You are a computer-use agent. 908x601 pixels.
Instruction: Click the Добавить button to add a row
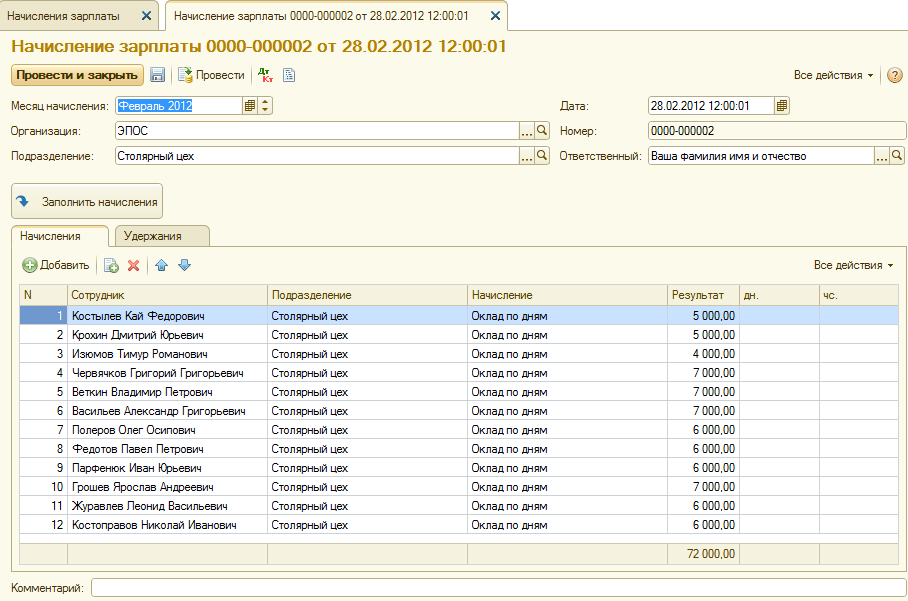(x=57, y=265)
